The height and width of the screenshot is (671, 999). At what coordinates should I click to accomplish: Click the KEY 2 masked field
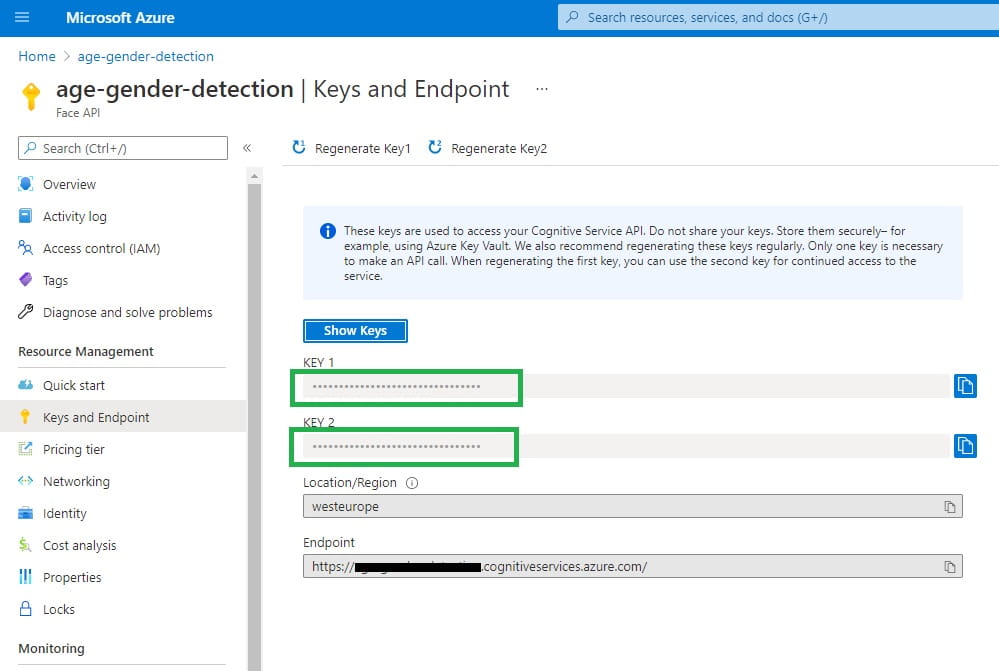click(x=626, y=446)
